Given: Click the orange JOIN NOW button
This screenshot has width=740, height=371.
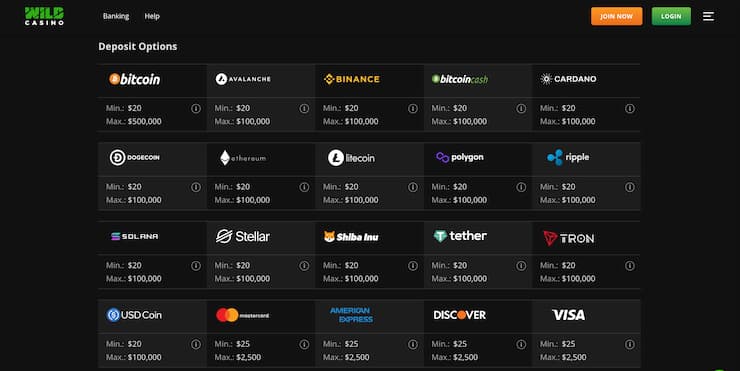Looking at the screenshot, I should click(x=616, y=16).
